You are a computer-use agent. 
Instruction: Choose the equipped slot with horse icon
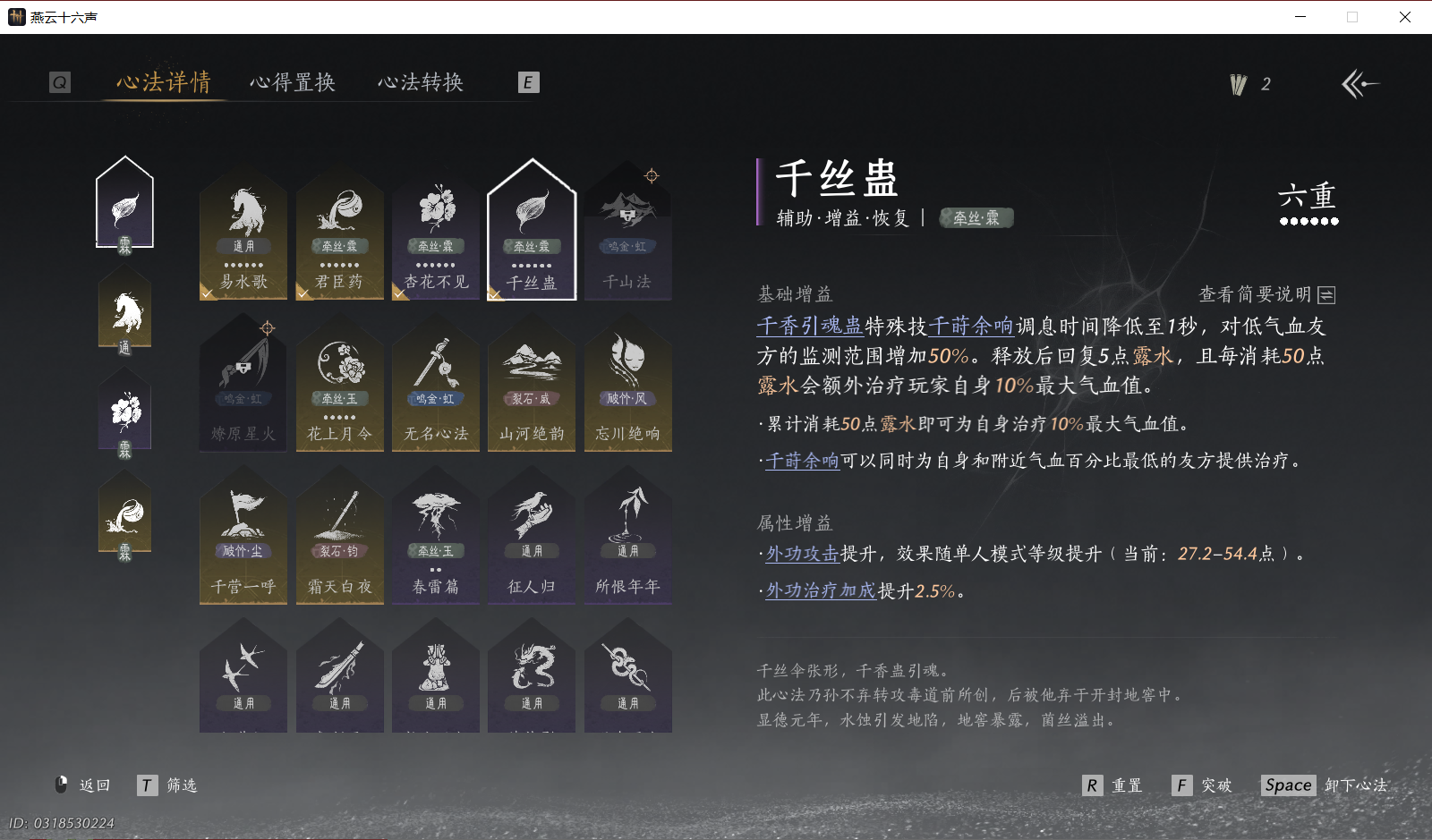(125, 312)
